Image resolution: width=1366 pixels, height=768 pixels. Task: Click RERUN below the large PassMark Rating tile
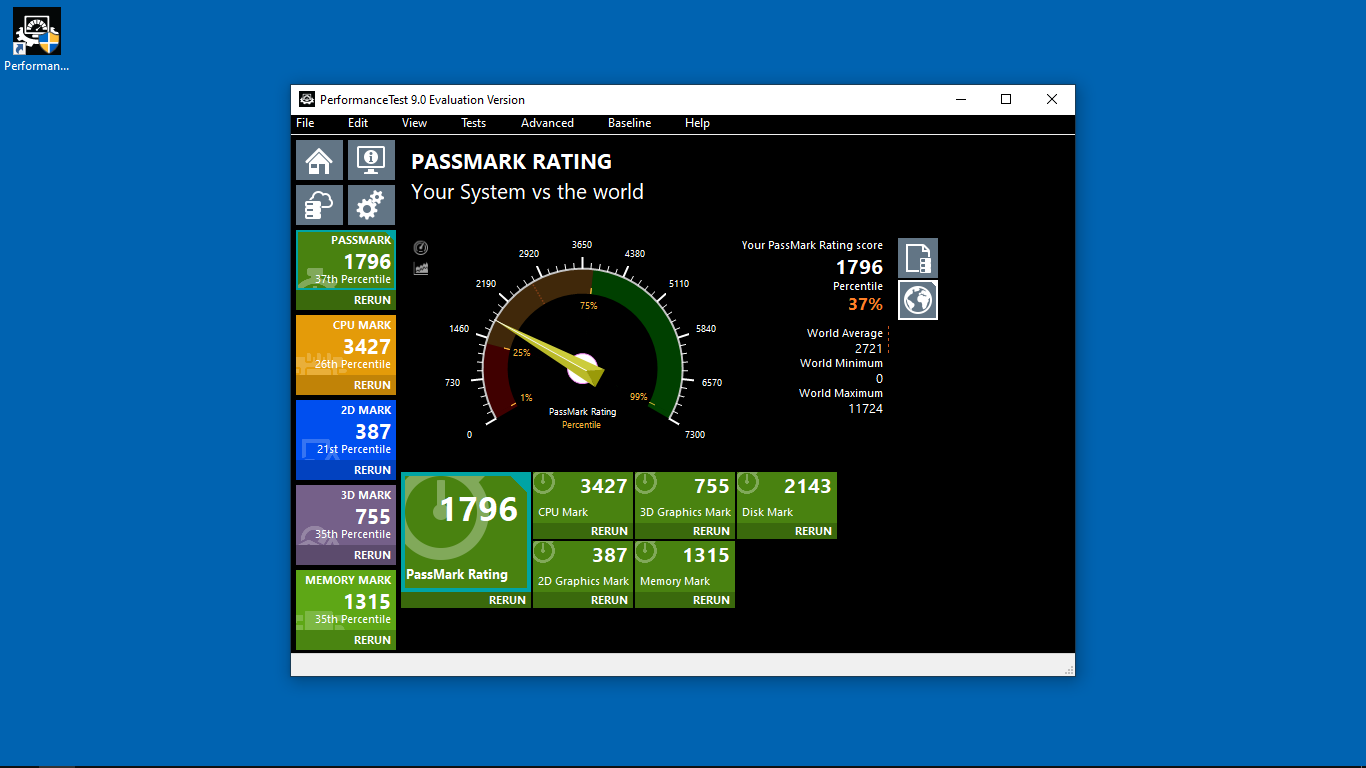[507, 600]
